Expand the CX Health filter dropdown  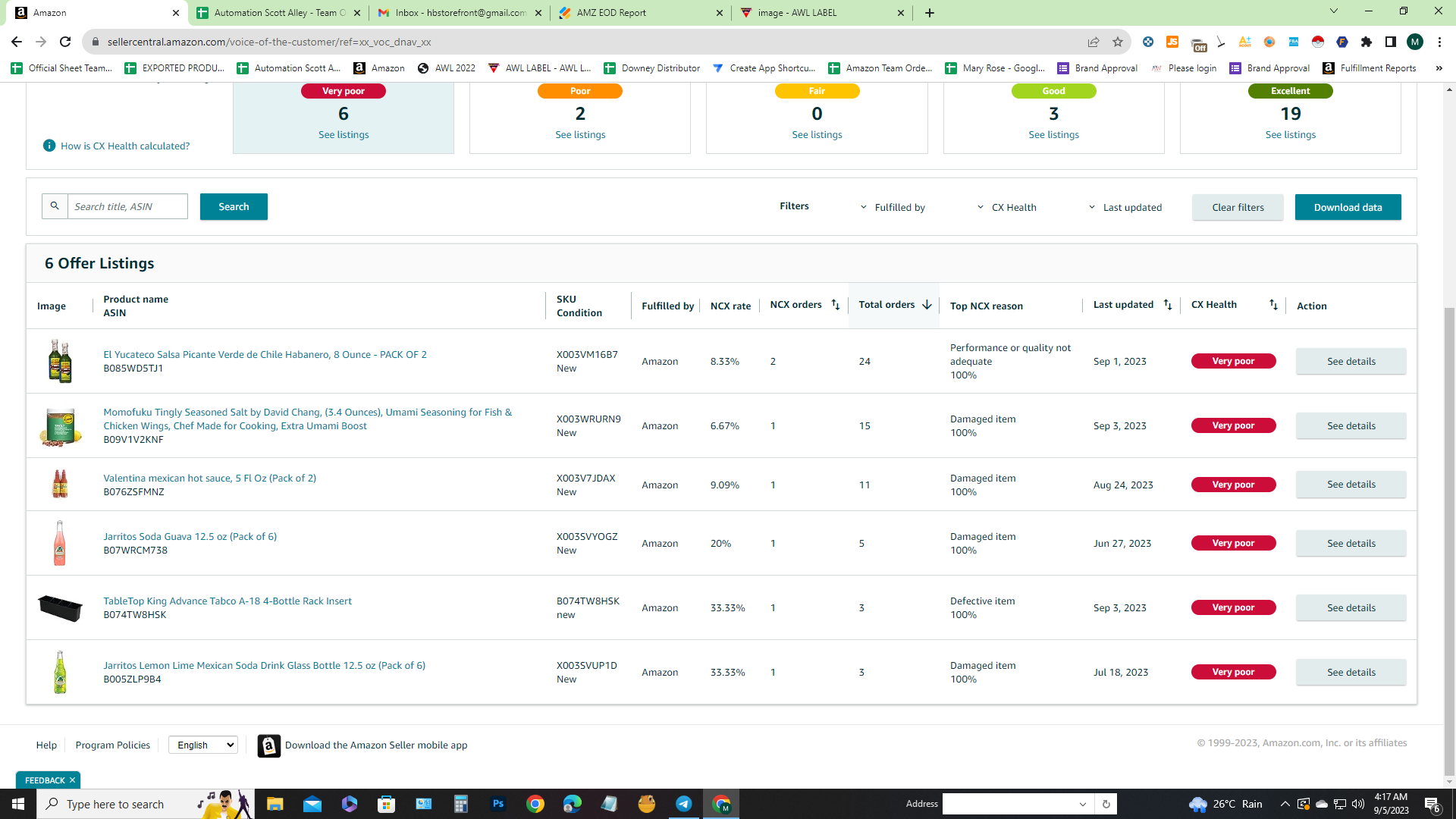[x=1006, y=207]
